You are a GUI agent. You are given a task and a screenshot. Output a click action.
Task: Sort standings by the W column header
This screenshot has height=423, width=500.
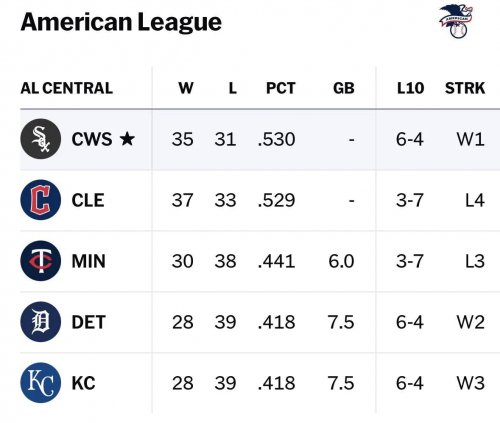click(x=186, y=88)
